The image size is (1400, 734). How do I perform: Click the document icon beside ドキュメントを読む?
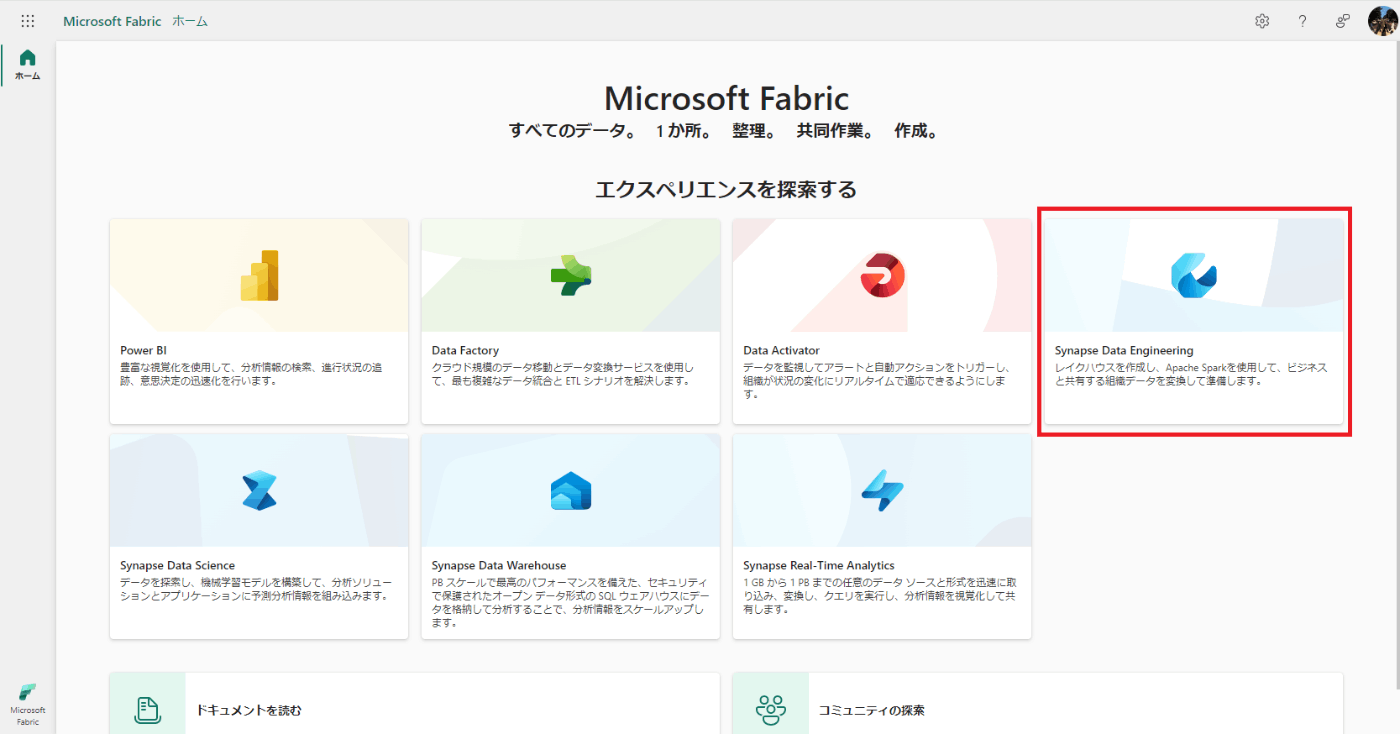(148, 710)
